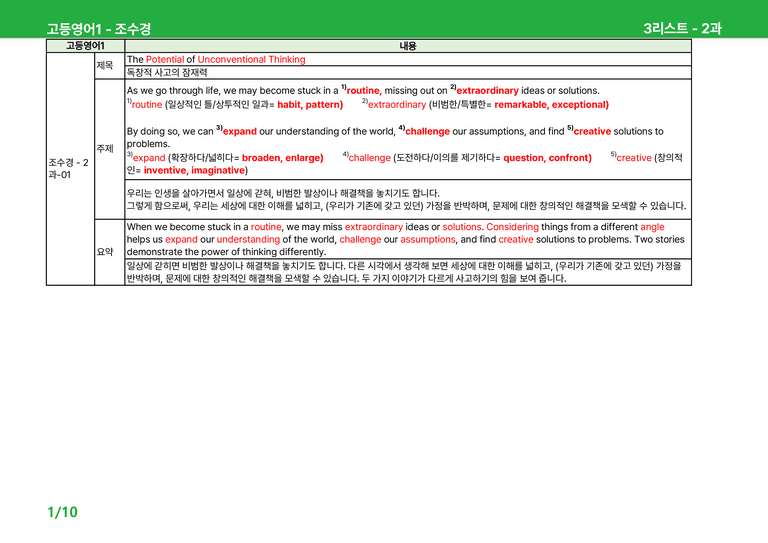
Task: Click the synonyms broaden, enlarge
Action: tap(283, 158)
